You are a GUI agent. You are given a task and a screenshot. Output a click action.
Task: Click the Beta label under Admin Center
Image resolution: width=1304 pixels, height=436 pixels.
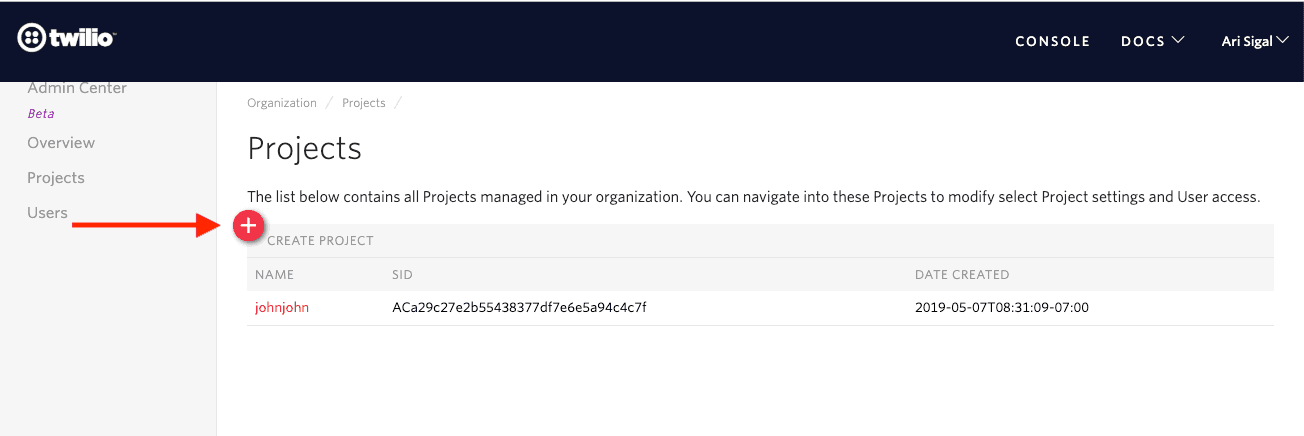pyautogui.click(x=41, y=114)
